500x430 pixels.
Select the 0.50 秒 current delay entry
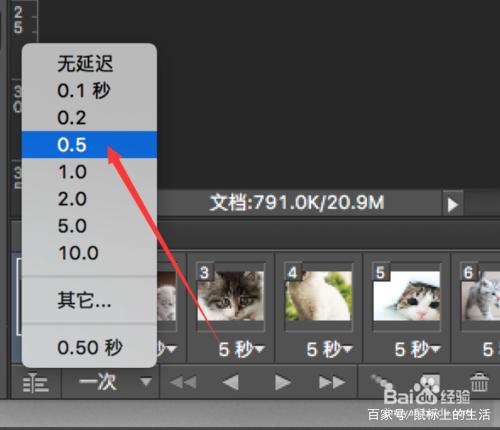(89, 347)
